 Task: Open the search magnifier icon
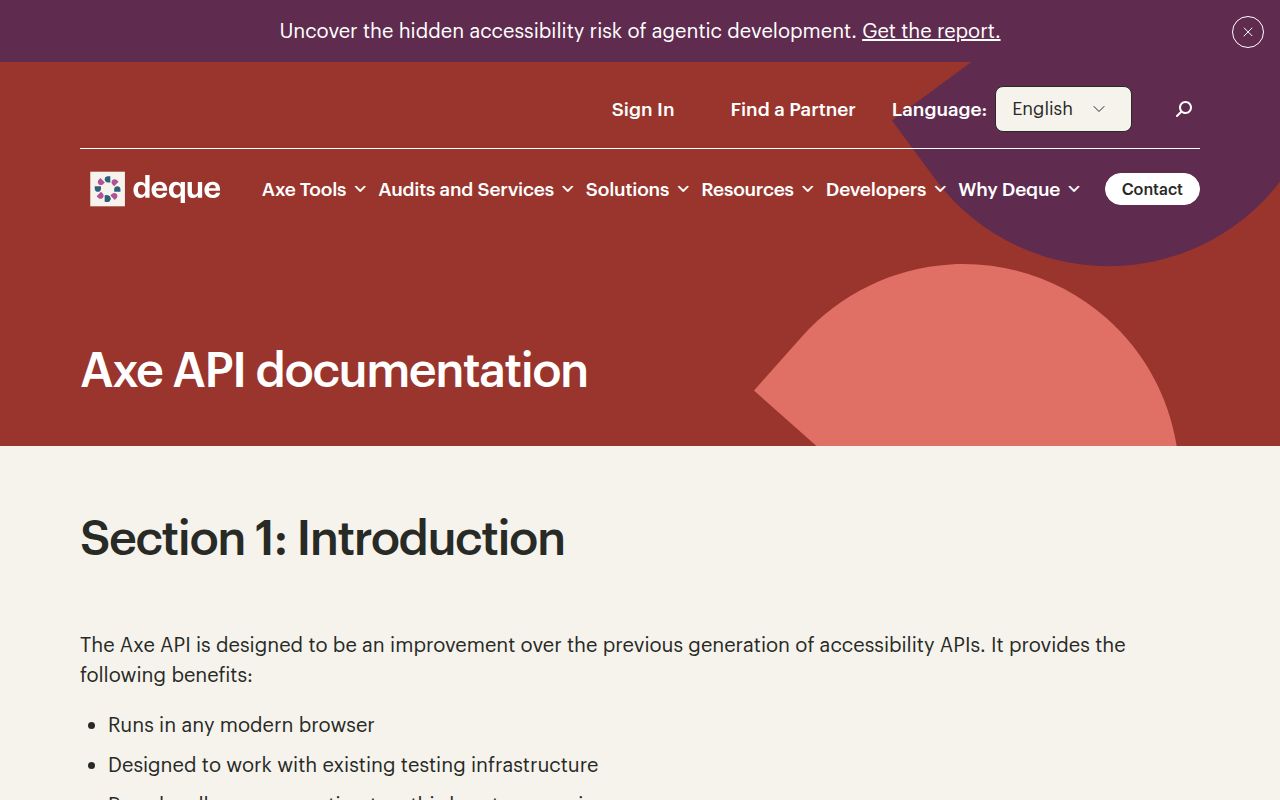pos(1184,109)
